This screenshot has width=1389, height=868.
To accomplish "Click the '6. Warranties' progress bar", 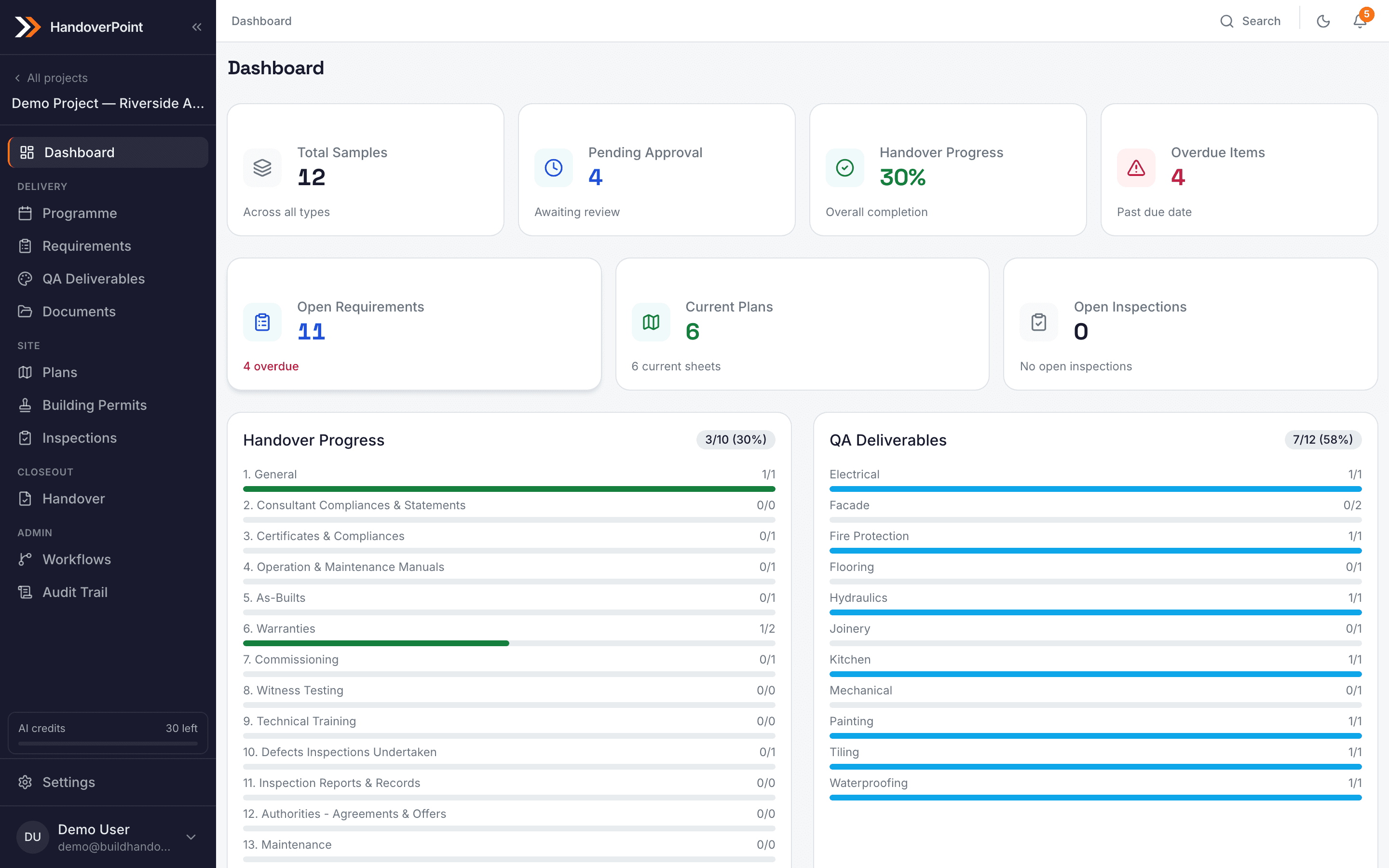I will point(509,644).
